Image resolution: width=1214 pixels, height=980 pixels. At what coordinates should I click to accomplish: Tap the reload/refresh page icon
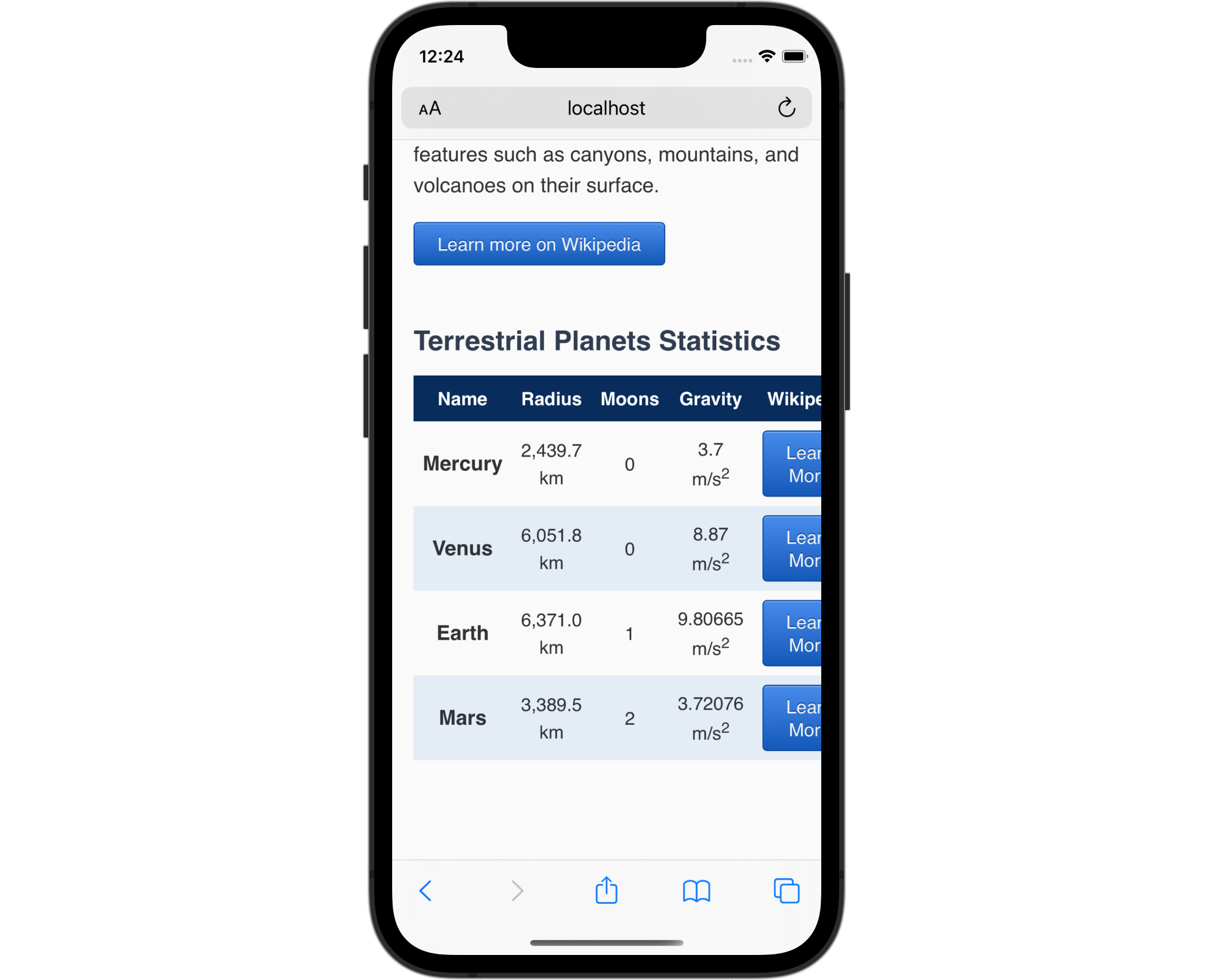[788, 108]
